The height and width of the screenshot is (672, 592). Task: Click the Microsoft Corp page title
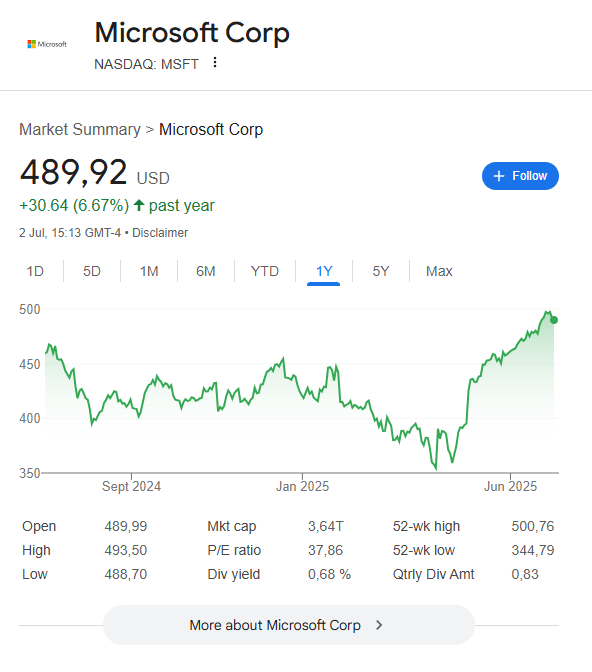[192, 33]
